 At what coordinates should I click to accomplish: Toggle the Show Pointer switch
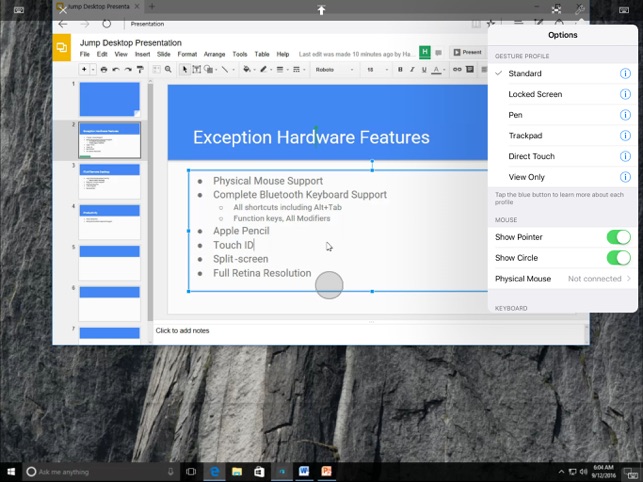click(618, 237)
